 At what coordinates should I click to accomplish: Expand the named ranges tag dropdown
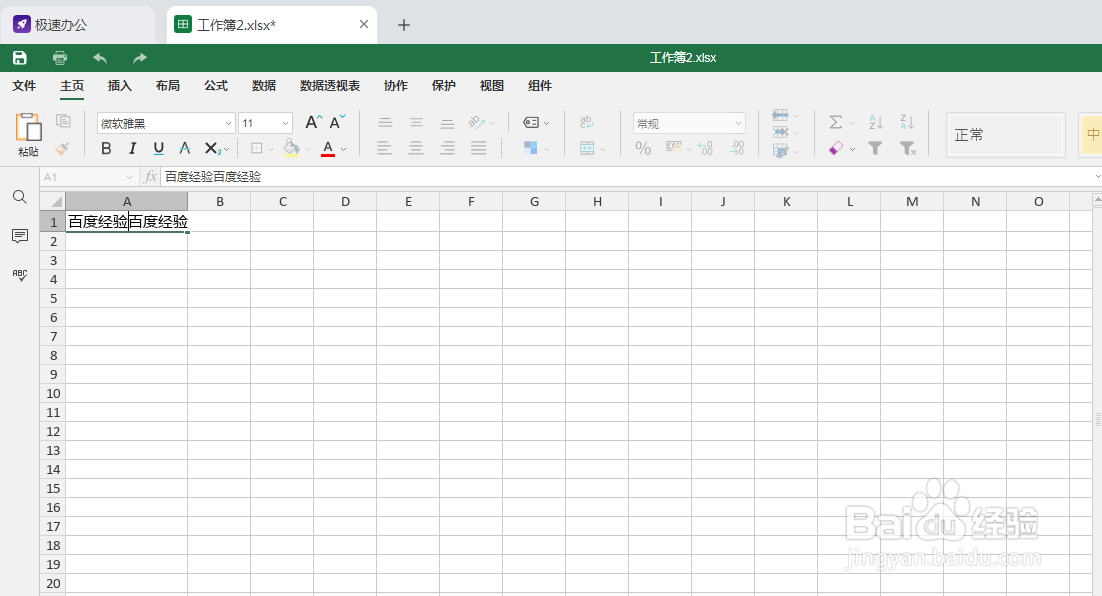tap(547, 123)
